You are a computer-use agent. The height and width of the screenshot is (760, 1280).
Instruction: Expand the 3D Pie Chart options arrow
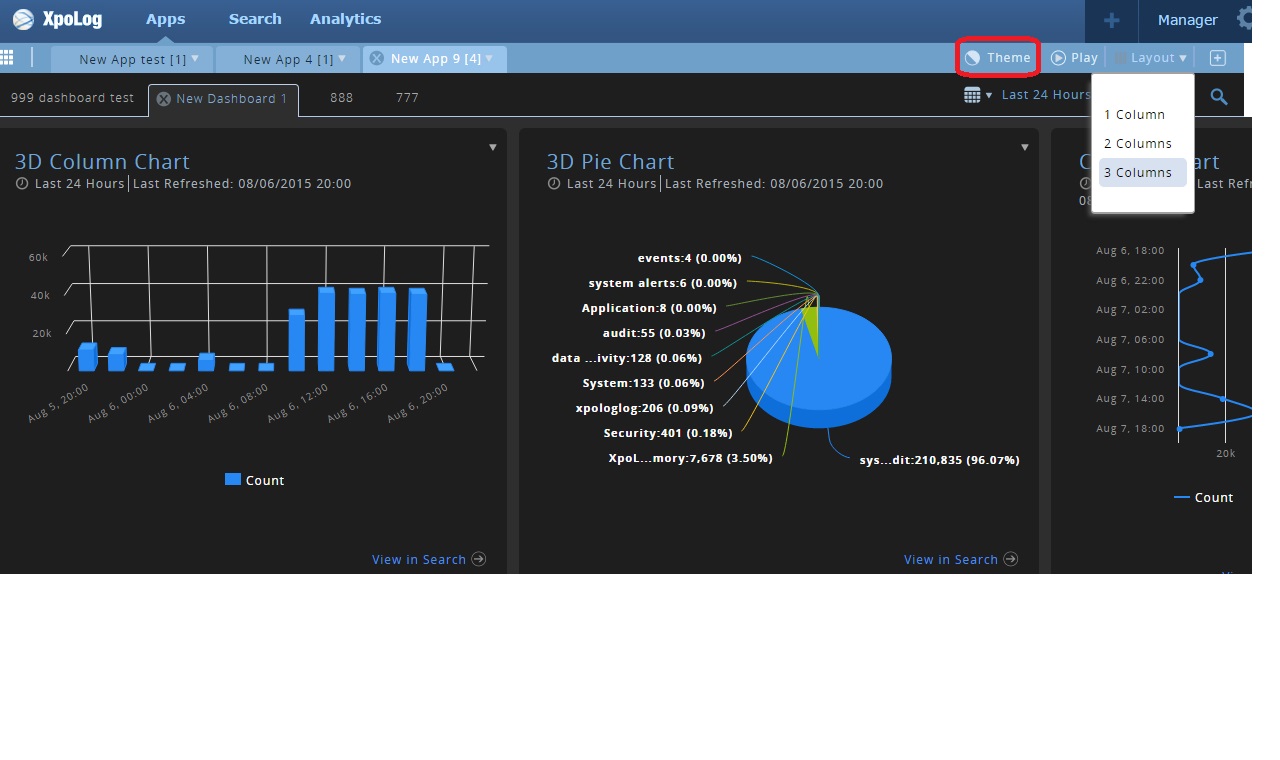pos(1025,148)
